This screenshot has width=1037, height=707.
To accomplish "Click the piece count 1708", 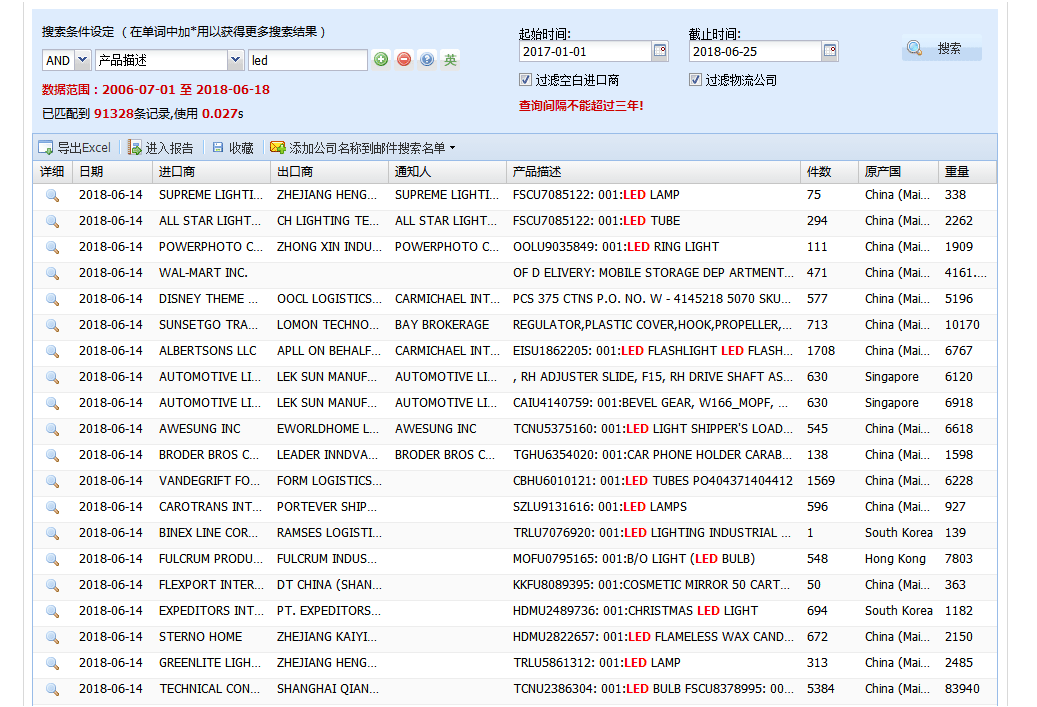I will click(x=821, y=351).
